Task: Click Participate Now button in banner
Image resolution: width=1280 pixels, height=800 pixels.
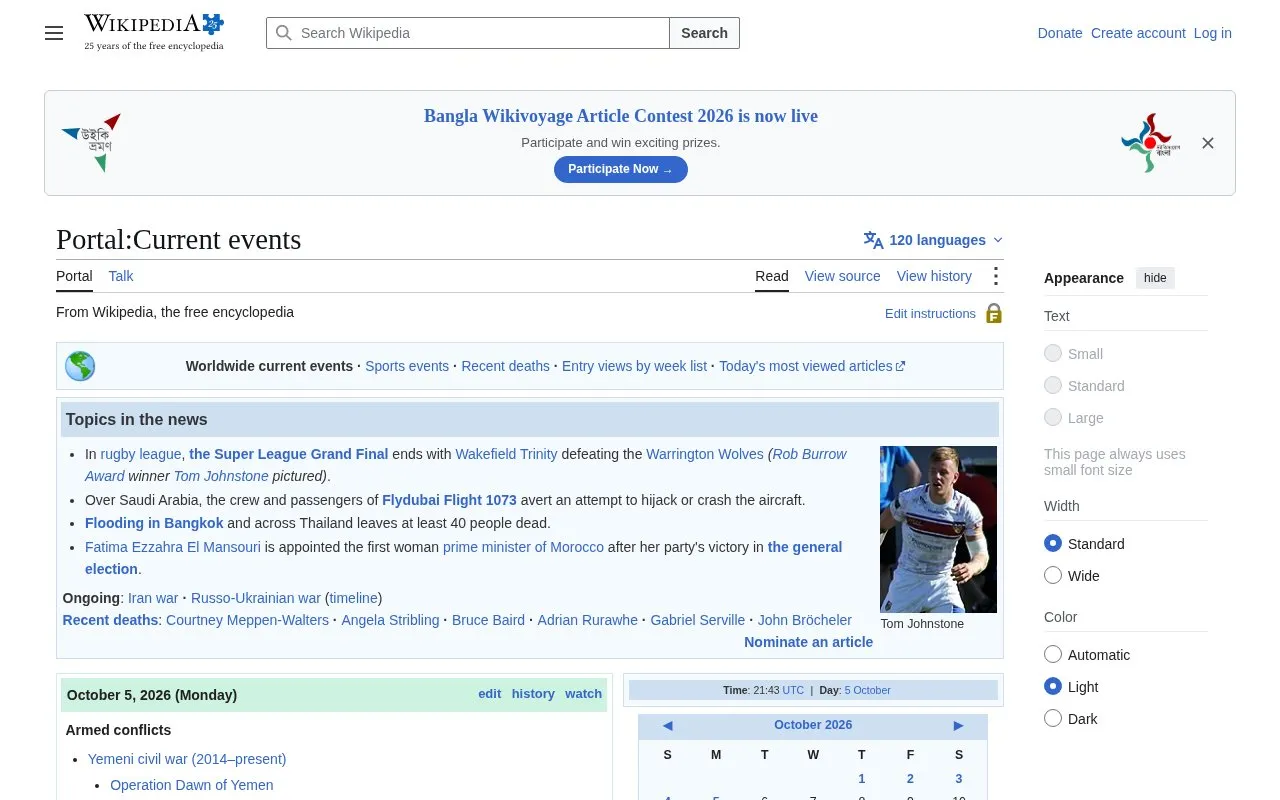Action: tap(621, 169)
